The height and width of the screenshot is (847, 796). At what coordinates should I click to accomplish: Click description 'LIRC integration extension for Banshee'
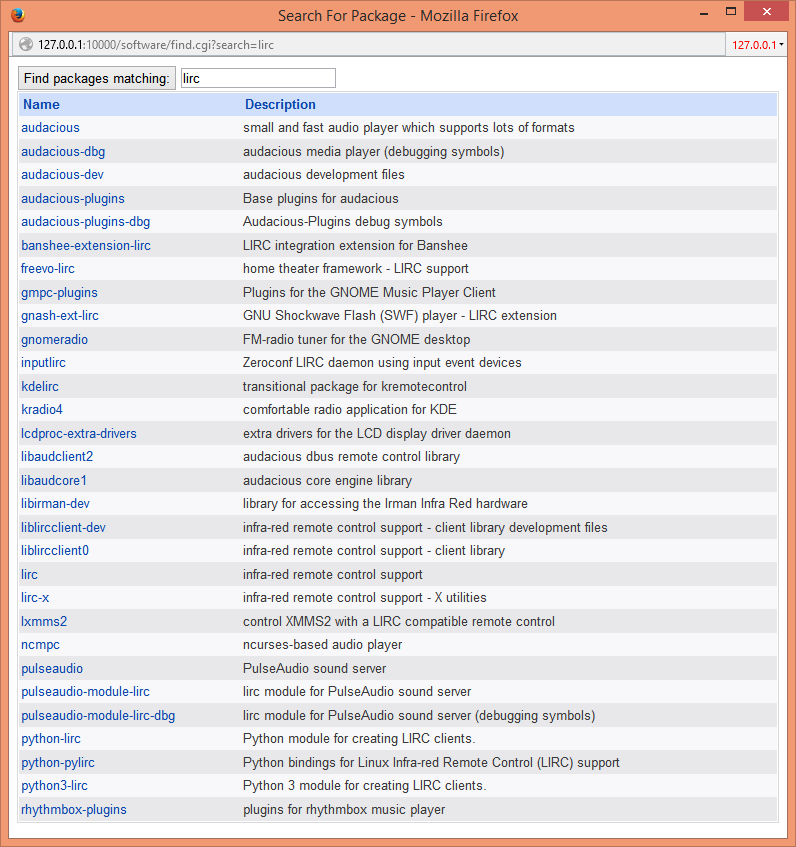click(355, 245)
